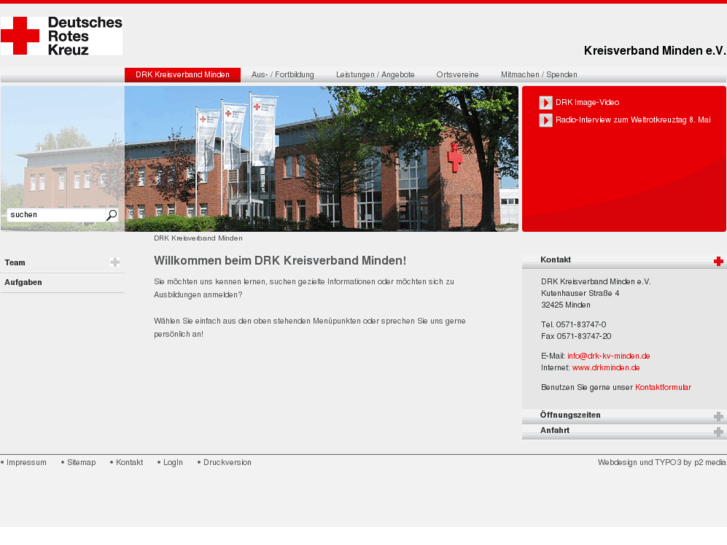Viewport: 727px width, 545px height.
Task: Play the DRK Image-Video arrow icon
Action: coord(546,103)
